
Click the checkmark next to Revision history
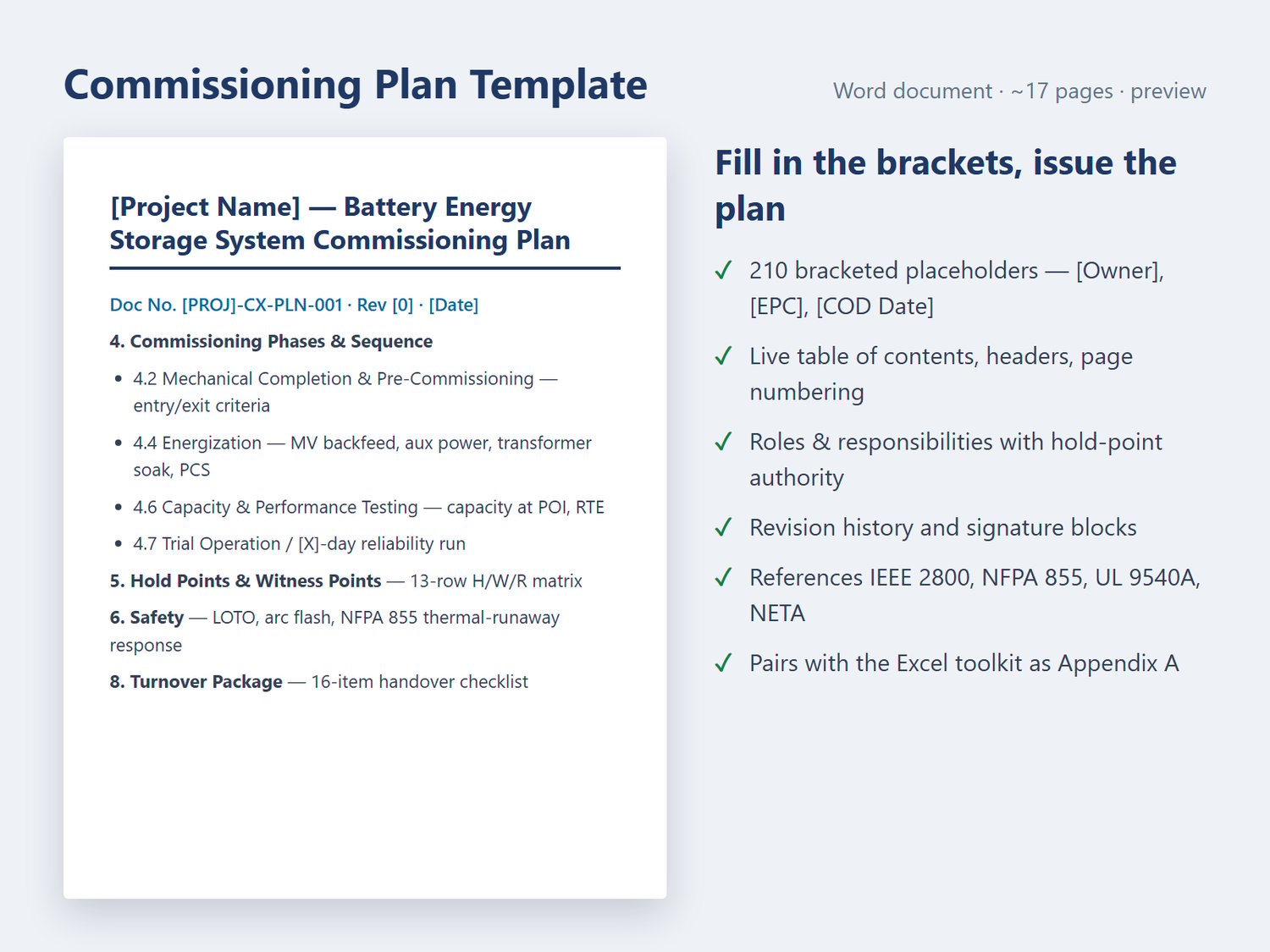[x=723, y=527]
